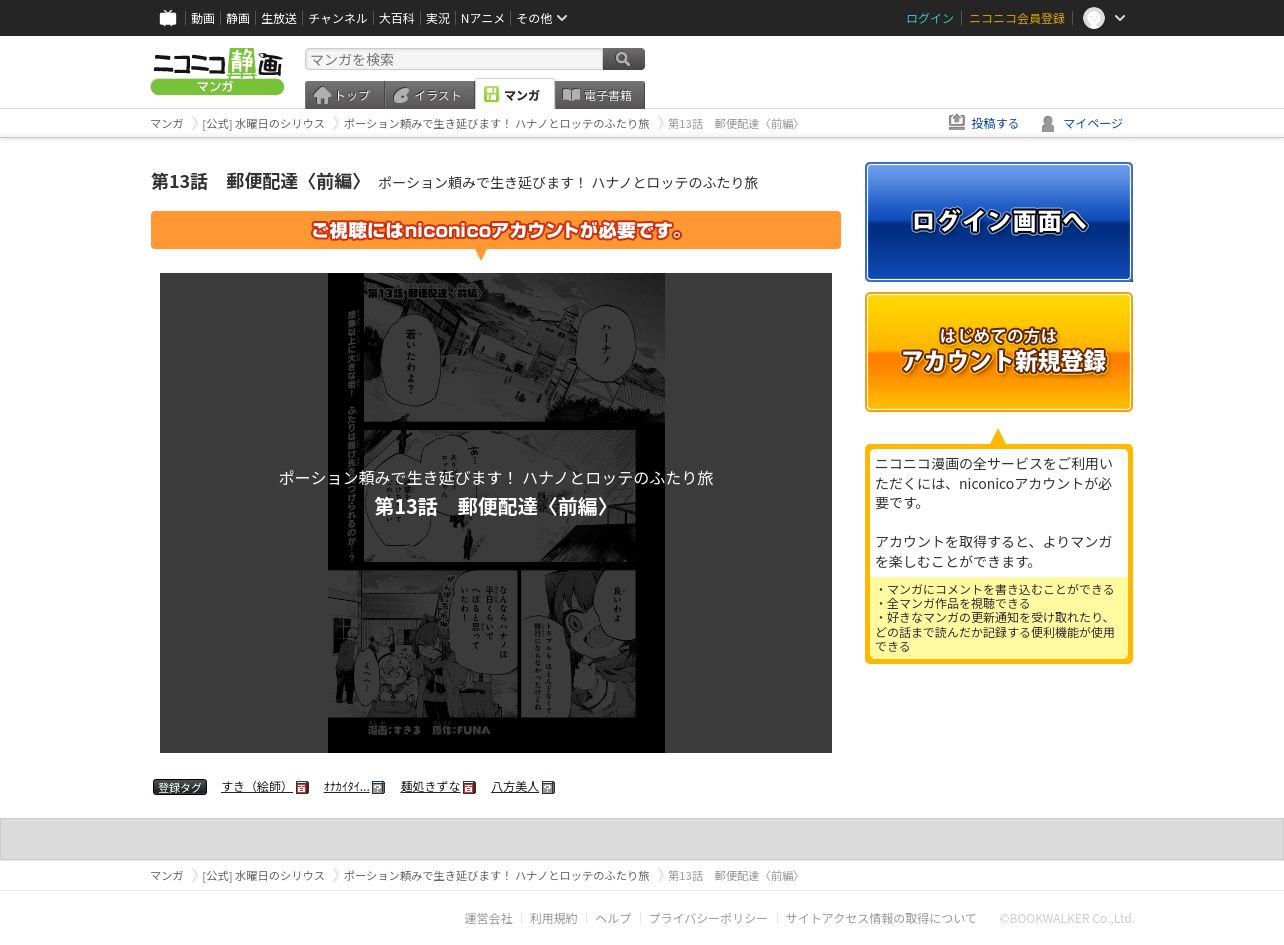
Task: Open サイトアクセス情報の取得について footer link
Action: pos(881,918)
